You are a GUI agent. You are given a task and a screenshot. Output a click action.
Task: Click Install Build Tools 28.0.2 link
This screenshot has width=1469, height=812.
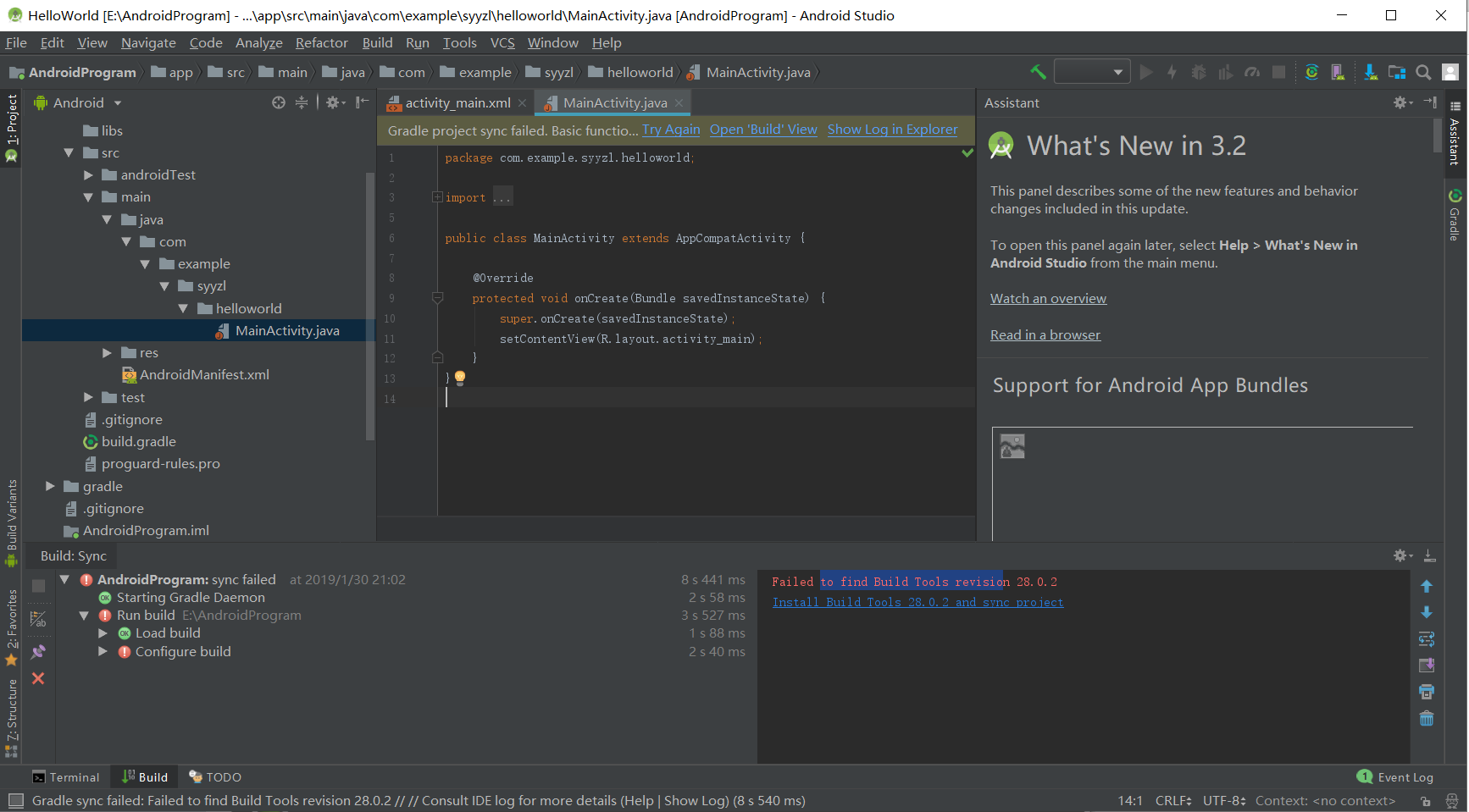point(917,602)
